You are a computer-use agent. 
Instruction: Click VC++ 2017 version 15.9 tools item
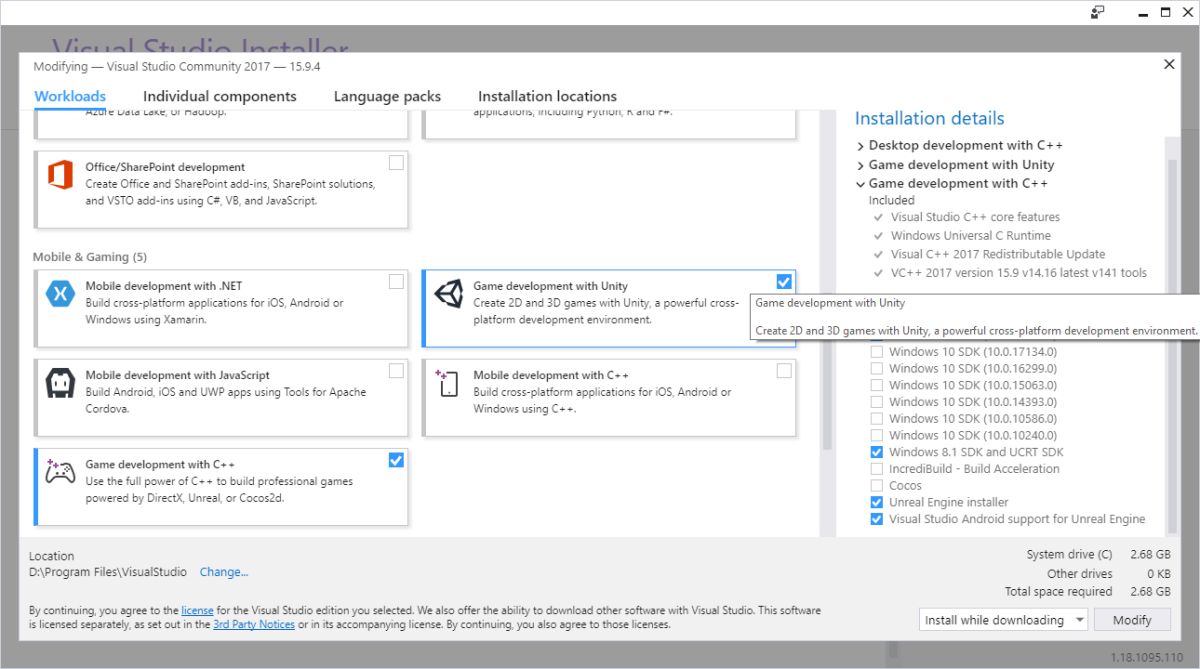[1019, 273]
